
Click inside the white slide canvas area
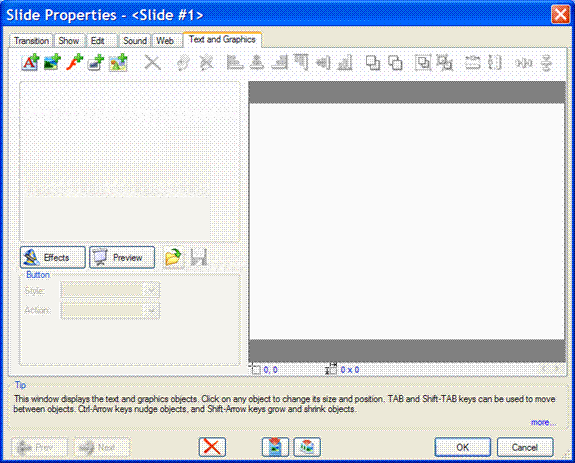click(407, 221)
